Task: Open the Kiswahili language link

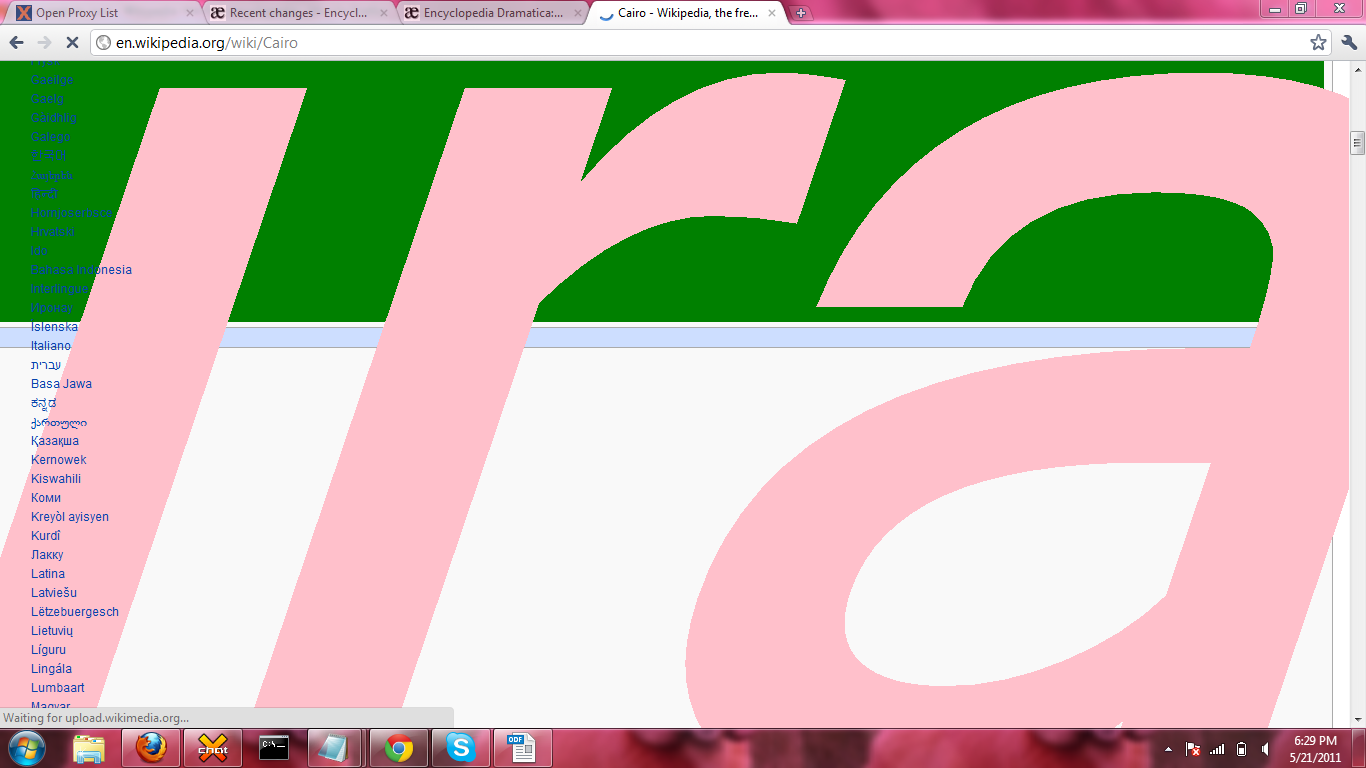Action: click(56, 479)
